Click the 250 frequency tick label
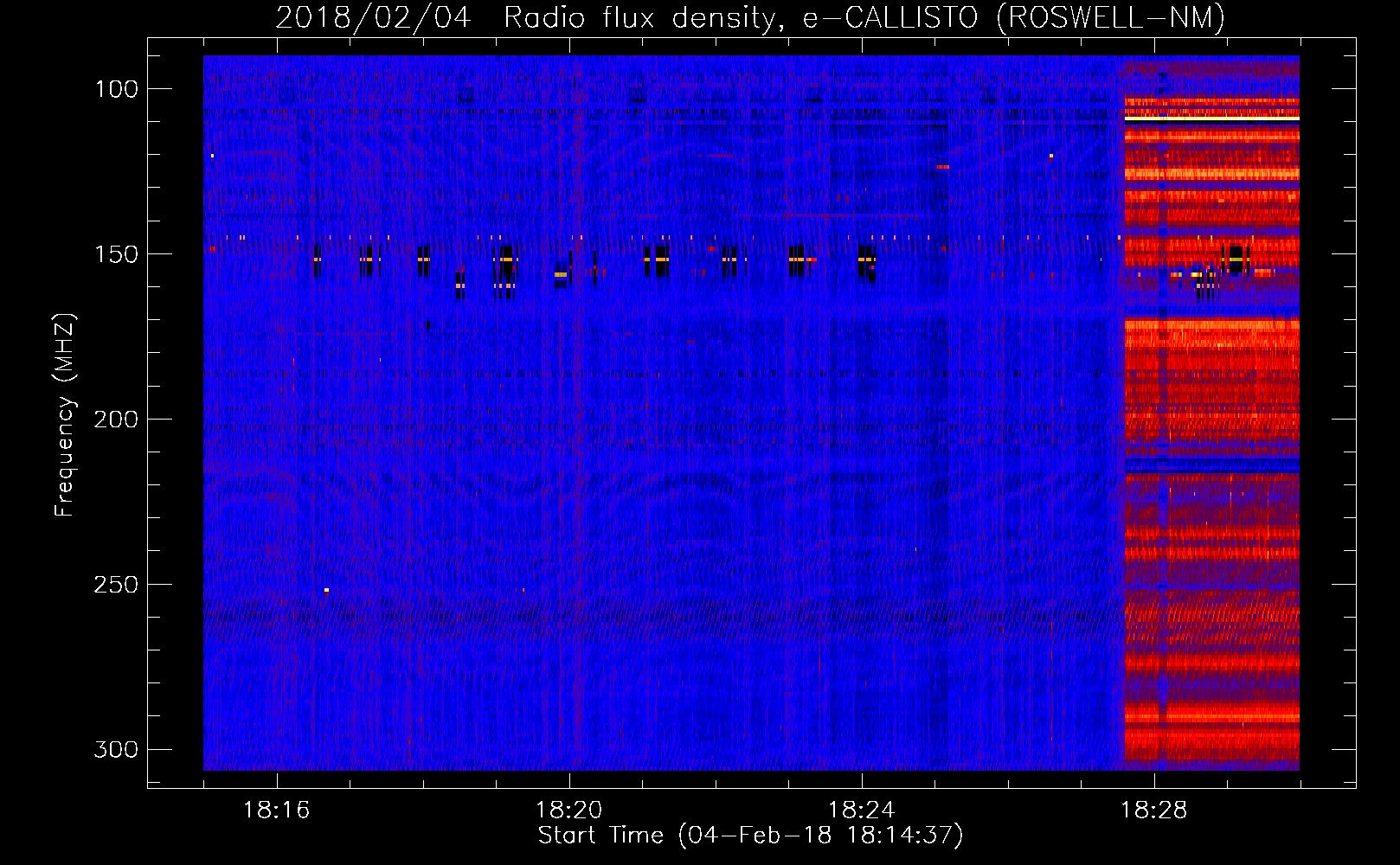Viewport: 1400px width, 865px height. (x=116, y=585)
